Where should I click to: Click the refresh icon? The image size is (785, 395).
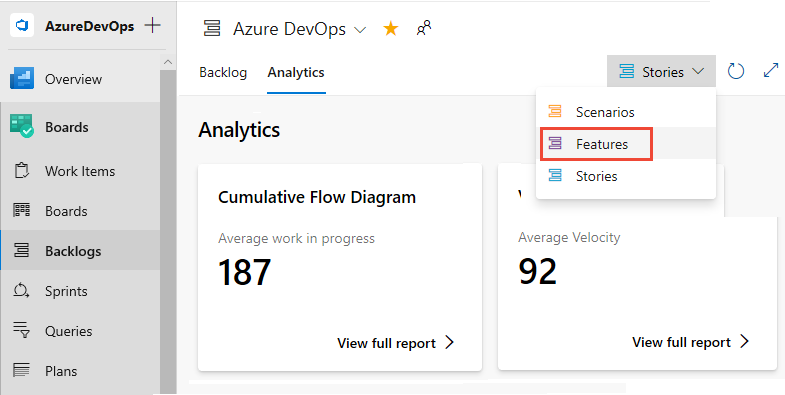(x=735, y=72)
